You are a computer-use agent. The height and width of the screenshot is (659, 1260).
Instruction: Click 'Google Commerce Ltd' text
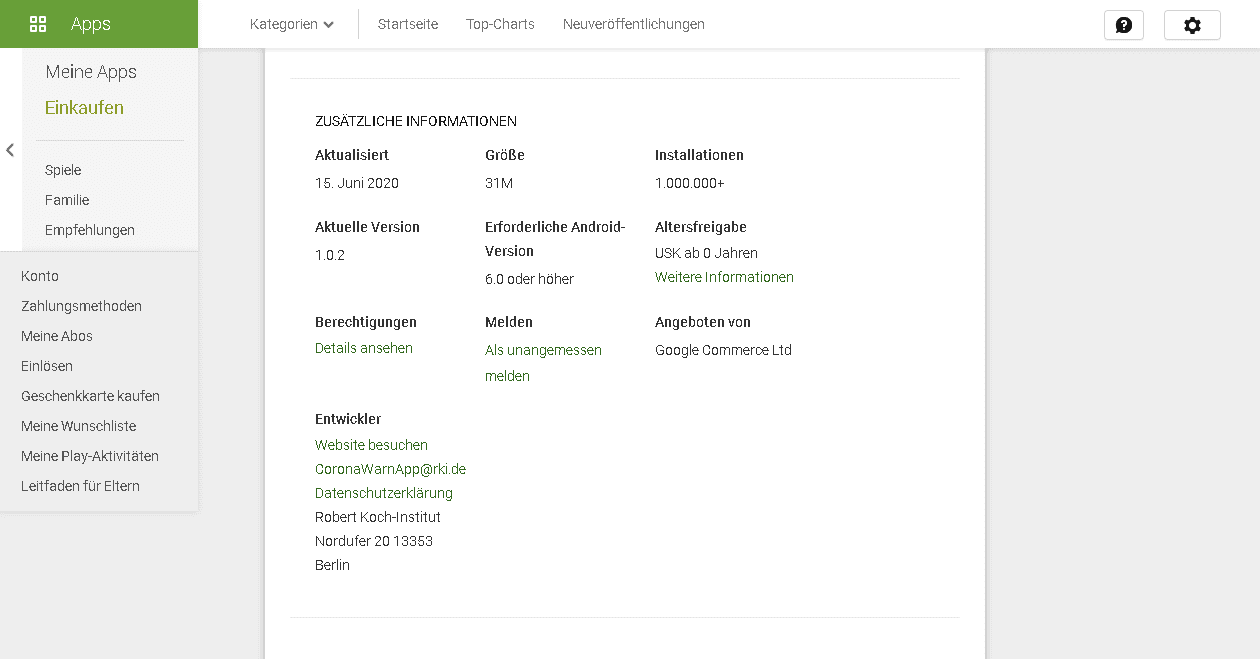(723, 350)
